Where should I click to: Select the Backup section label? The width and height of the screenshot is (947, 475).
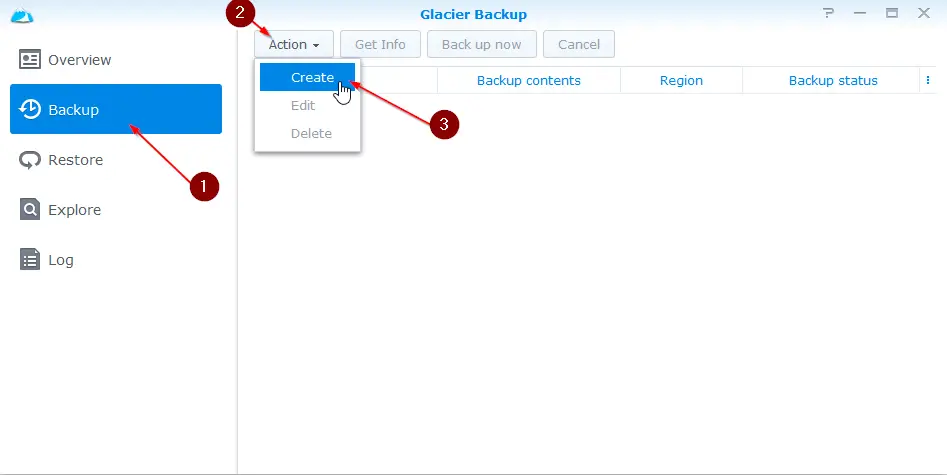pyautogui.click(x=73, y=109)
